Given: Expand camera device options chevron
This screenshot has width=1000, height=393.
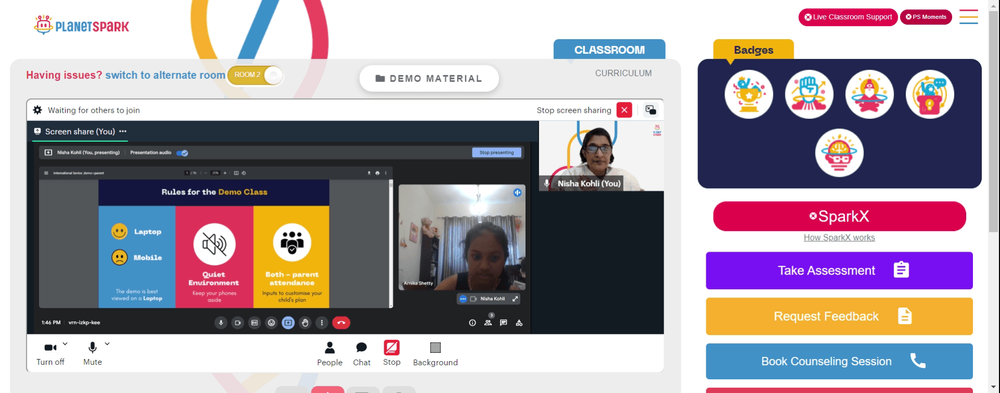Looking at the screenshot, I should [x=65, y=344].
